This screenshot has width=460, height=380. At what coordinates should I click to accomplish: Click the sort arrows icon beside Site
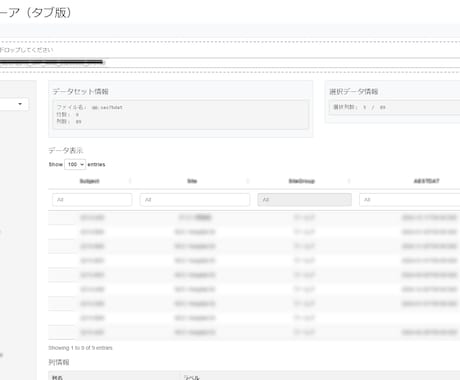click(x=247, y=181)
